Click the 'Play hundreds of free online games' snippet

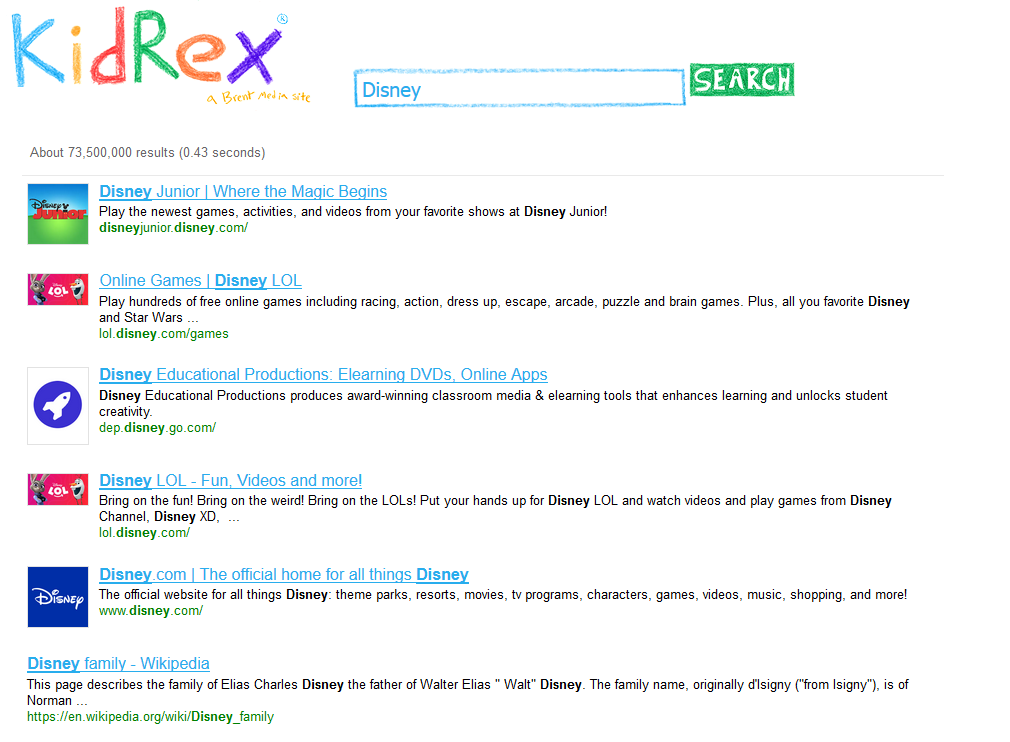pyautogui.click(x=504, y=310)
